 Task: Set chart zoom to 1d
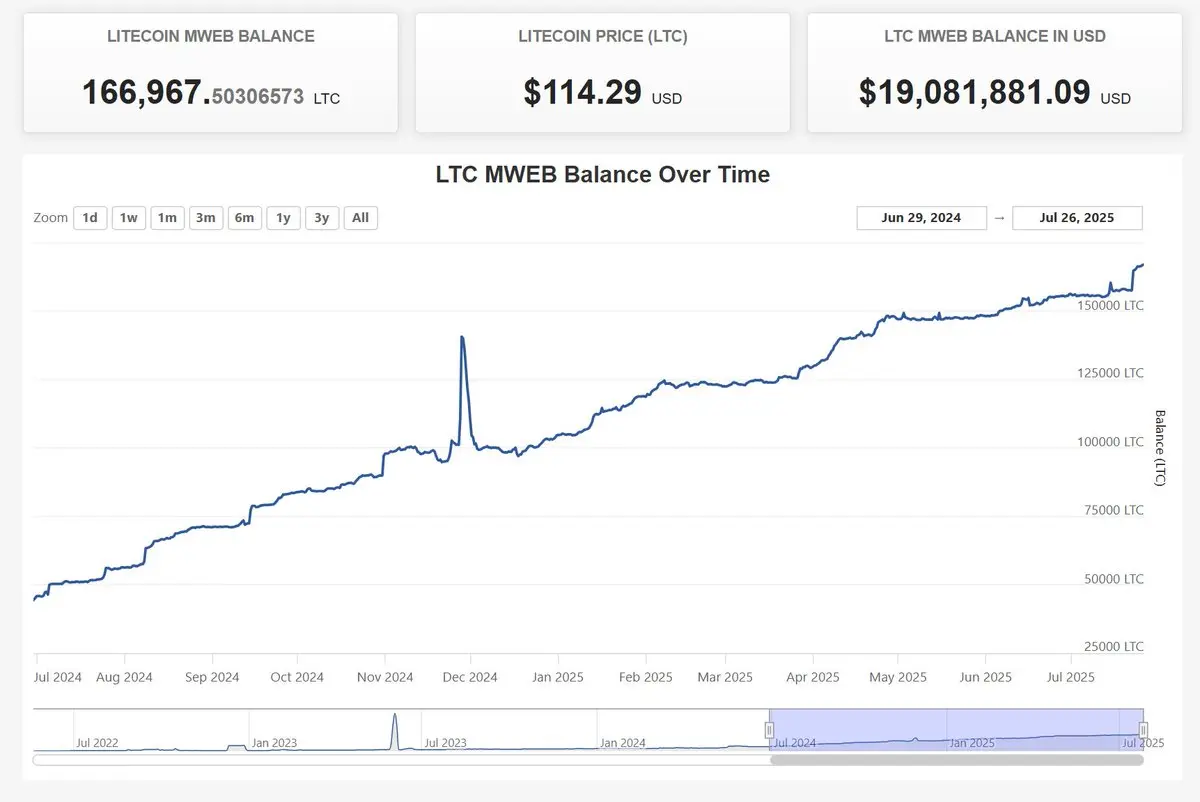pos(90,218)
